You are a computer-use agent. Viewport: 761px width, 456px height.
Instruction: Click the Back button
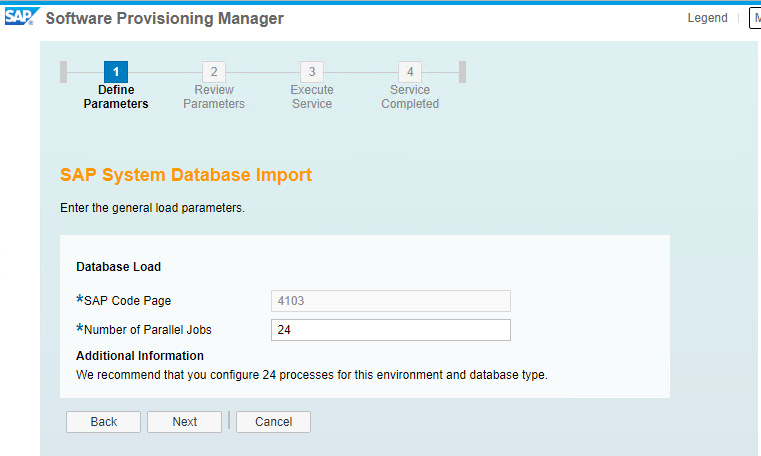103,422
